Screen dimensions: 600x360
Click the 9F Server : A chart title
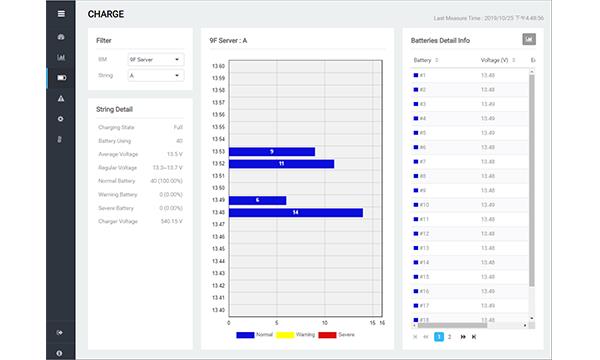pos(228,41)
